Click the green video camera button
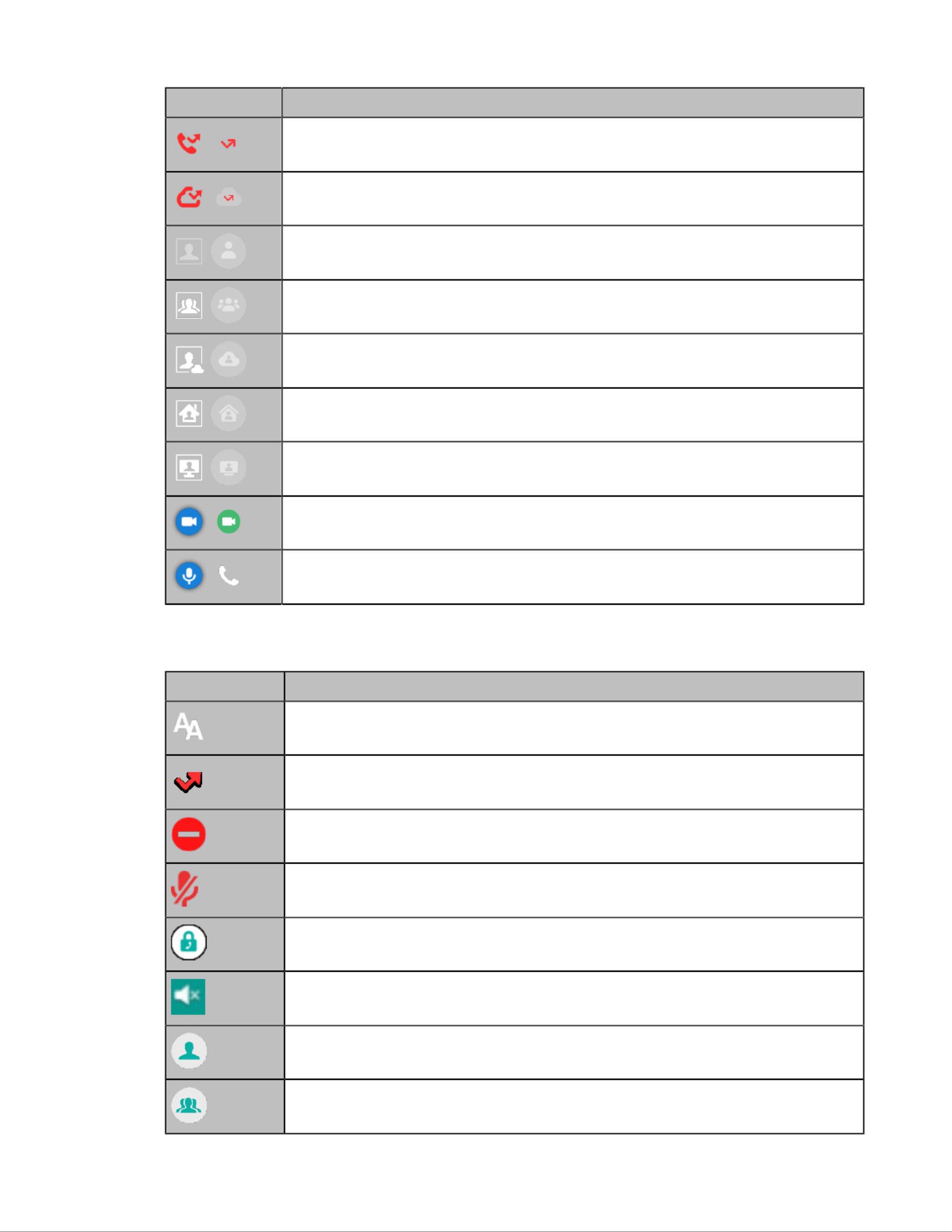Viewport: 952px width, 1232px height. 228,521
